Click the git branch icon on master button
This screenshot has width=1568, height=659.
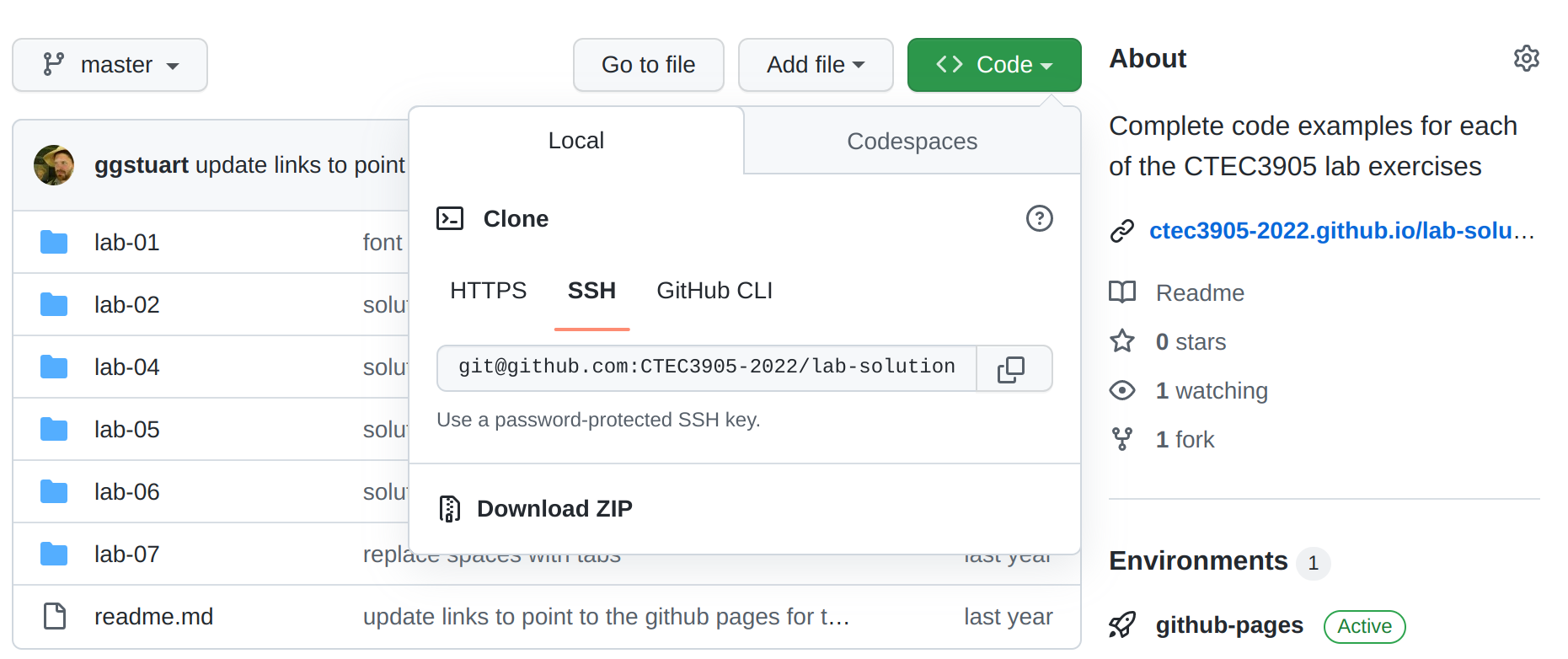coord(54,64)
